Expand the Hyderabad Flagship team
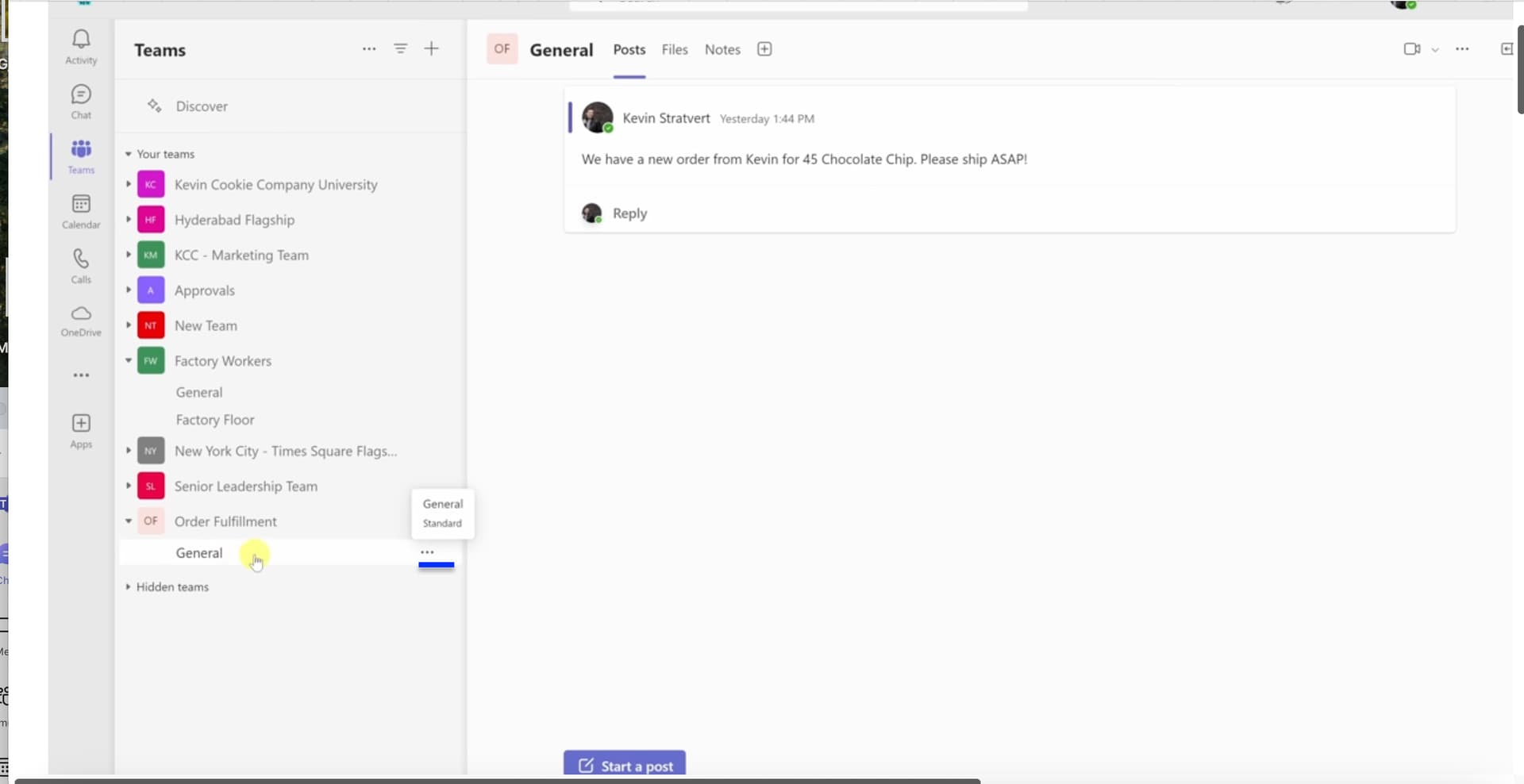This screenshot has height=784, width=1524. [x=128, y=219]
